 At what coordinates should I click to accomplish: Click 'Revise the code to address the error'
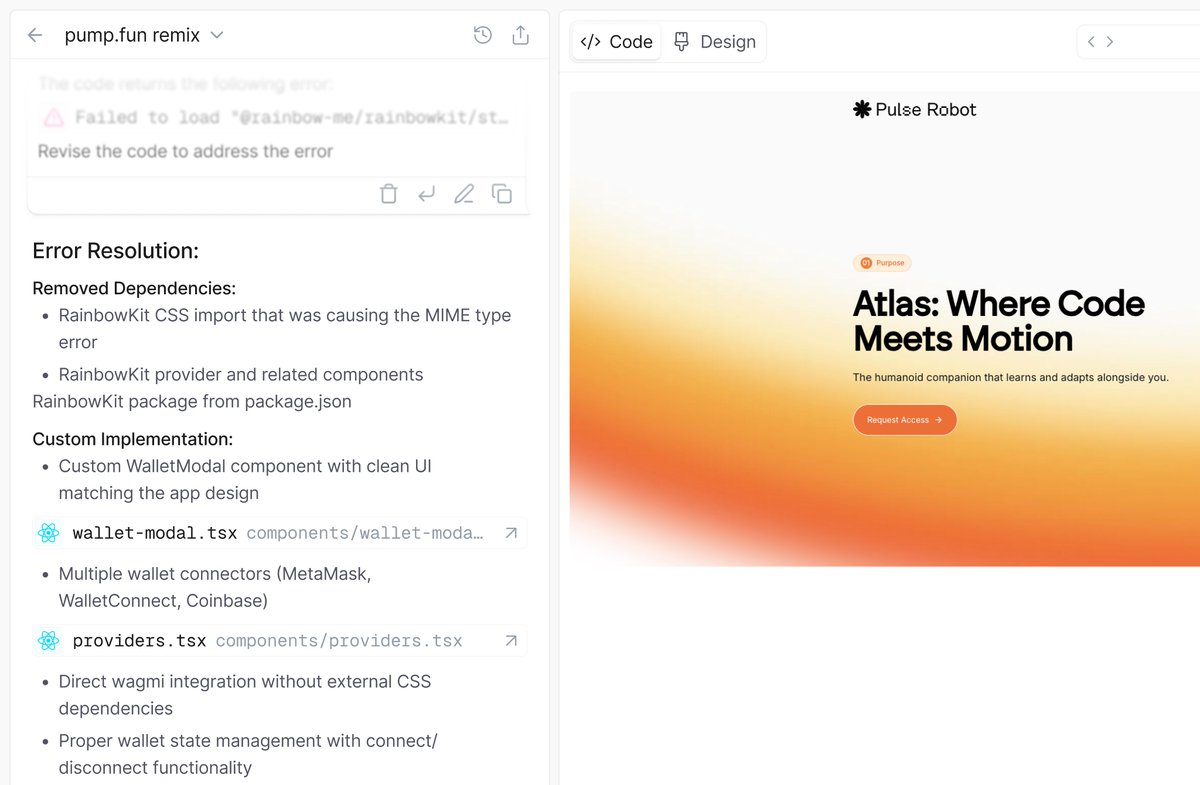click(x=185, y=151)
